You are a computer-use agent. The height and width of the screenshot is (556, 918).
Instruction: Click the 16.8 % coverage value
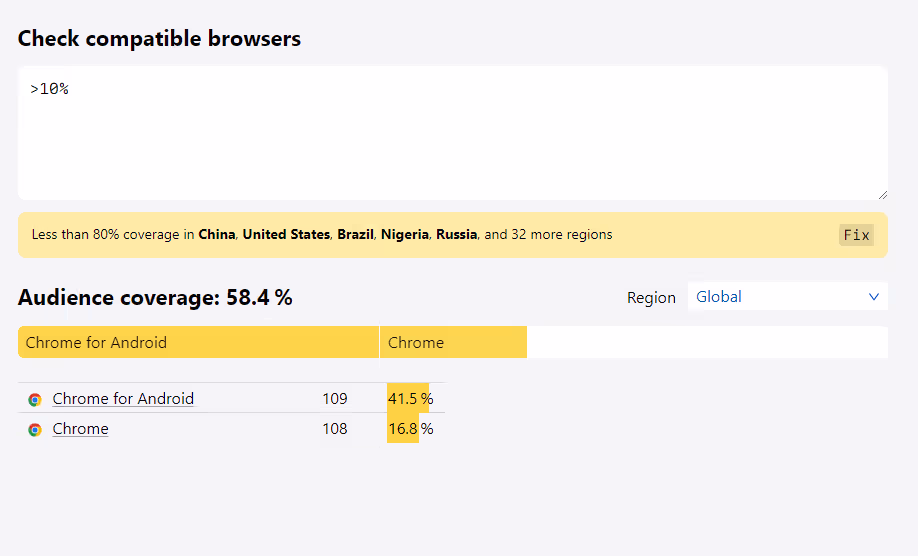(x=410, y=429)
